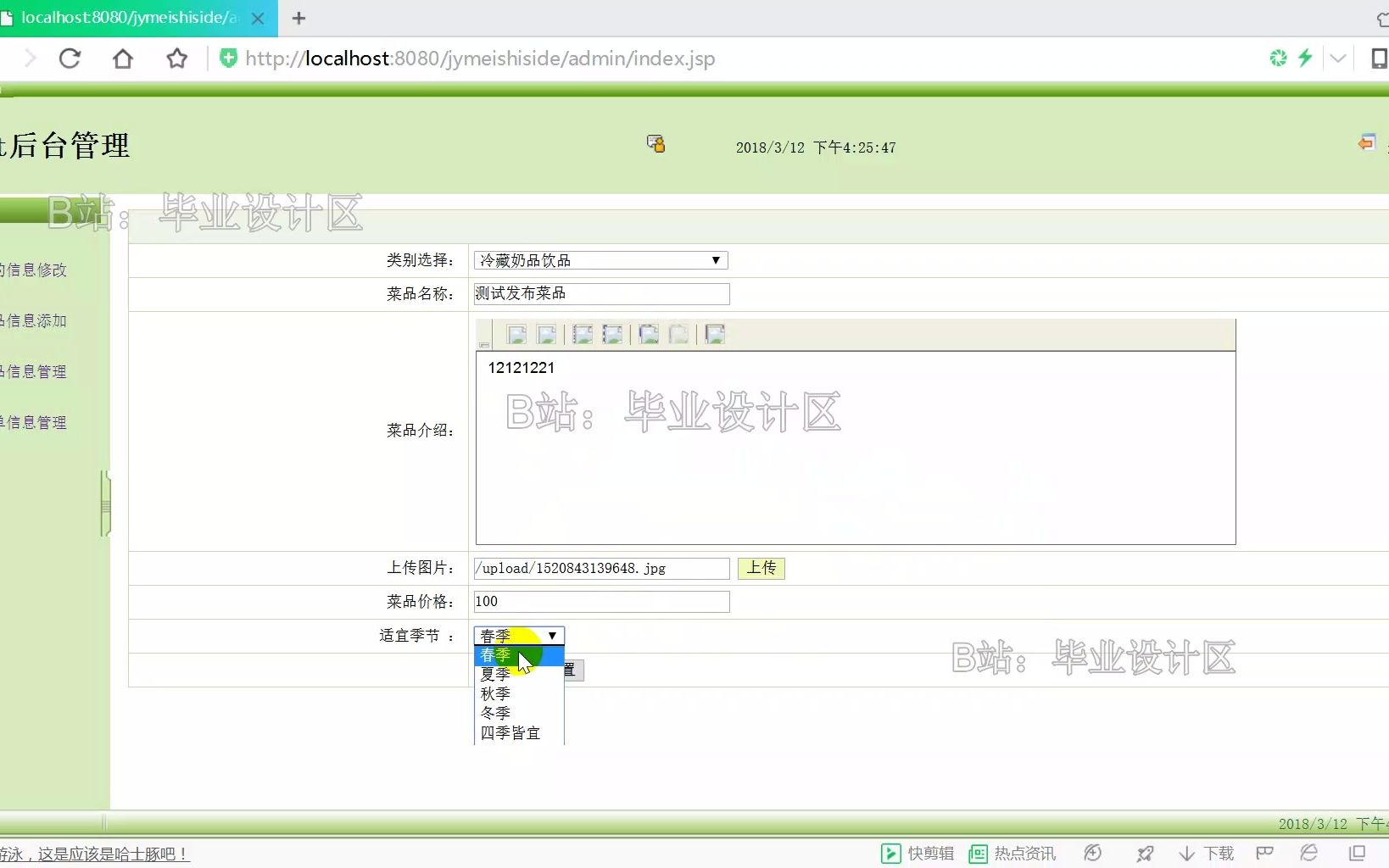Screen dimensions: 1389x868
Task: Toggle the 适宜季节 dropdown arrow
Action: [x=552, y=636]
